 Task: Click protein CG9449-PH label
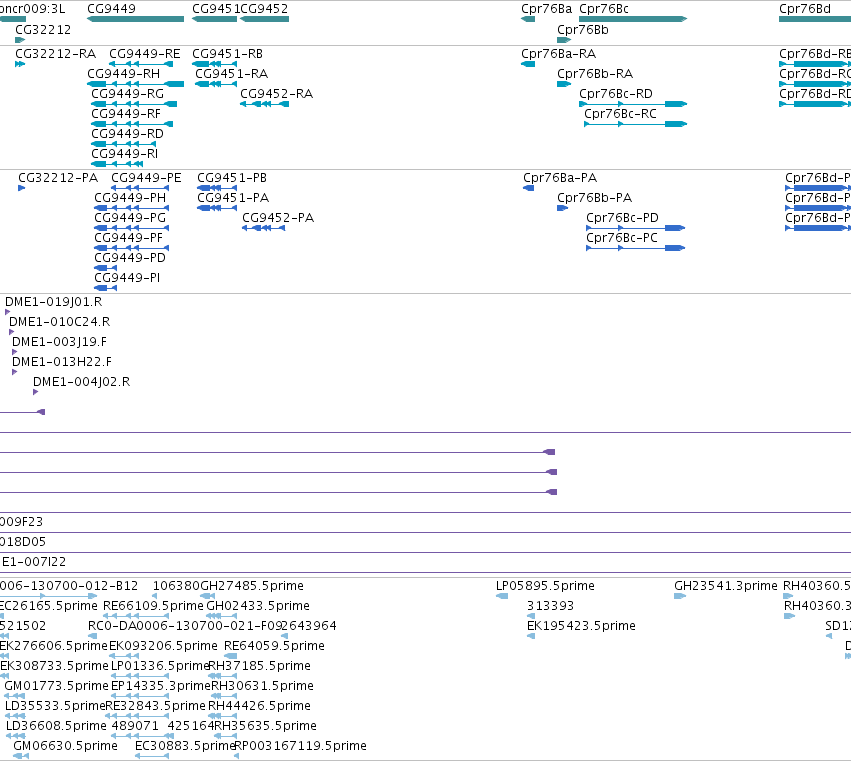[130, 198]
